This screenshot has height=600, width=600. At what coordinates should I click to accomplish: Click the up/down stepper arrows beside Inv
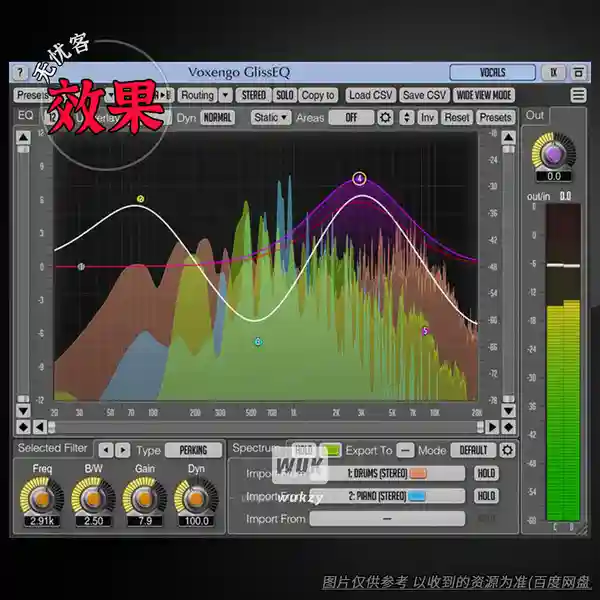[x=407, y=117]
